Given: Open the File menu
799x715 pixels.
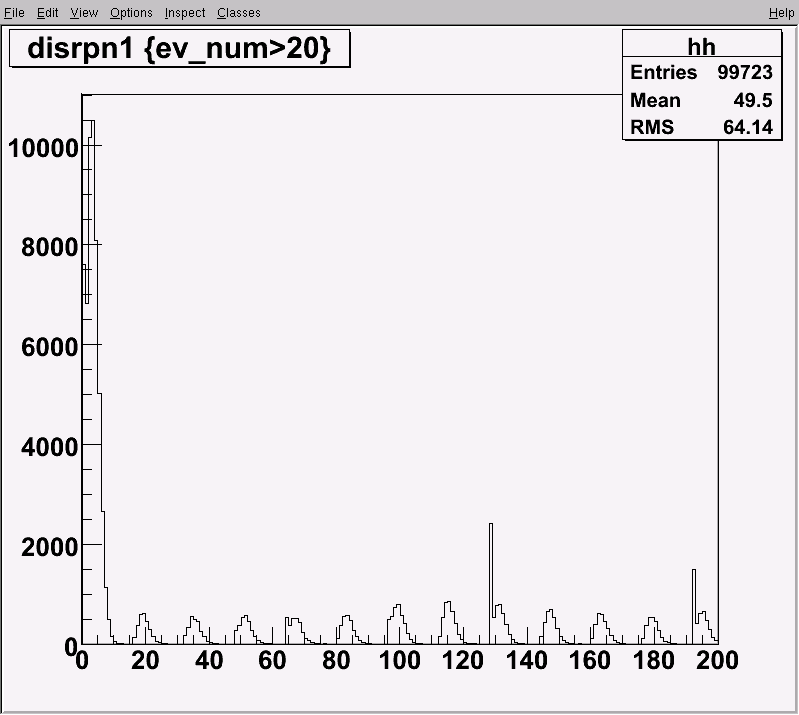Looking at the screenshot, I should tap(14, 13).
